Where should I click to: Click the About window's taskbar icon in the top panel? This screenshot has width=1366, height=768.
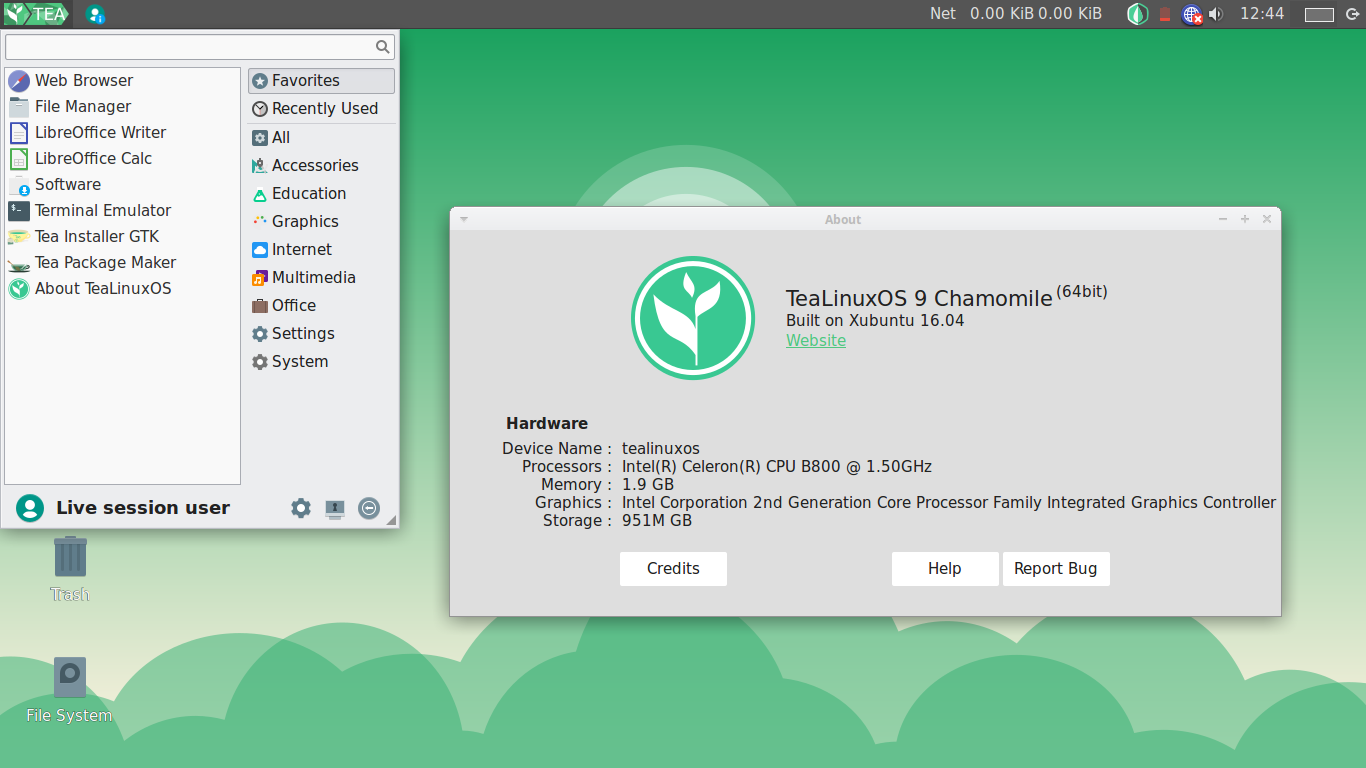(x=95, y=14)
